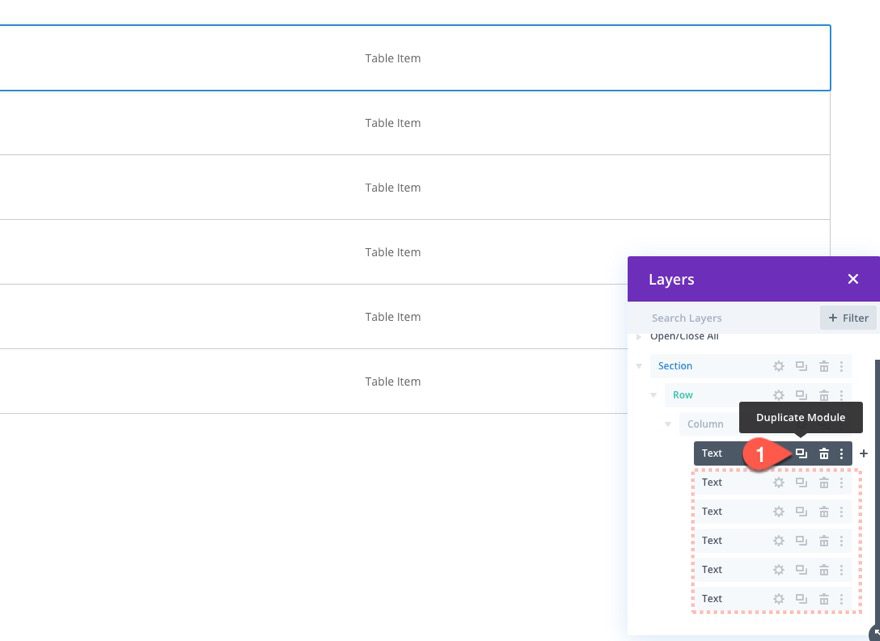The height and width of the screenshot is (641, 880).
Task: Collapse the Row in the layers tree
Action: point(653,394)
